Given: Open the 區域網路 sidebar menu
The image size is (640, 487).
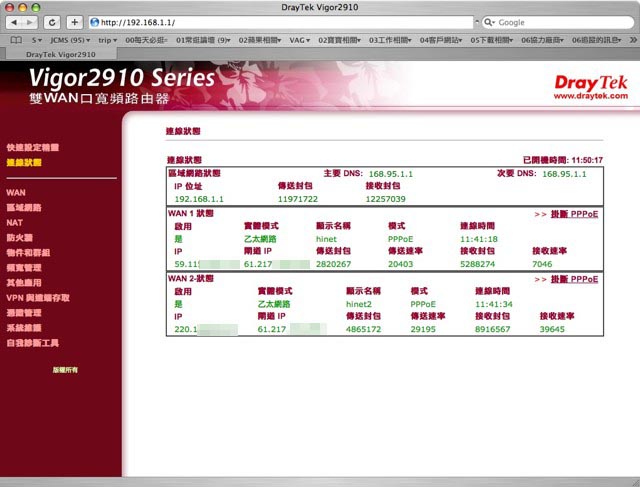Looking at the screenshot, I should coord(24,207).
